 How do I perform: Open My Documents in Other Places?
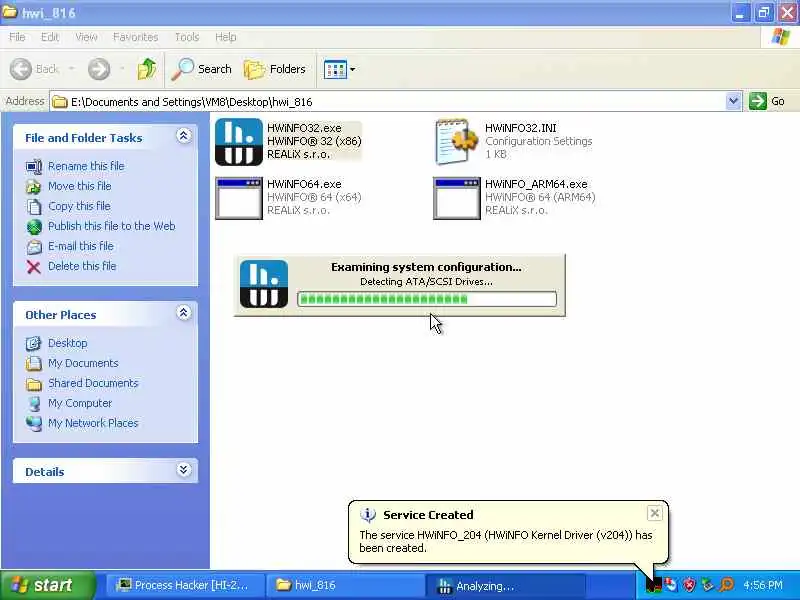coord(83,363)
